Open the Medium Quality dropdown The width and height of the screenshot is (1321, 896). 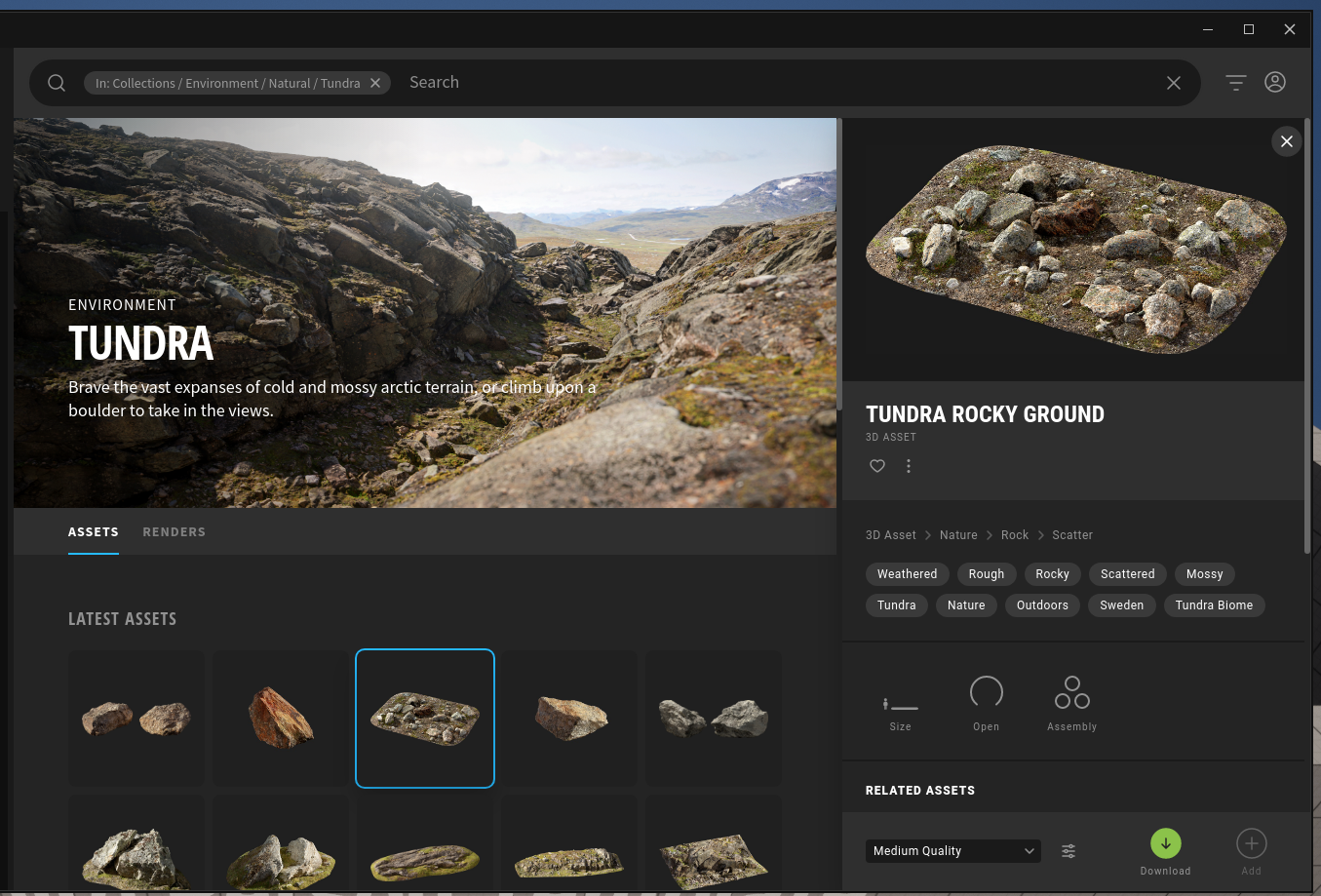(x=953, y=851)
